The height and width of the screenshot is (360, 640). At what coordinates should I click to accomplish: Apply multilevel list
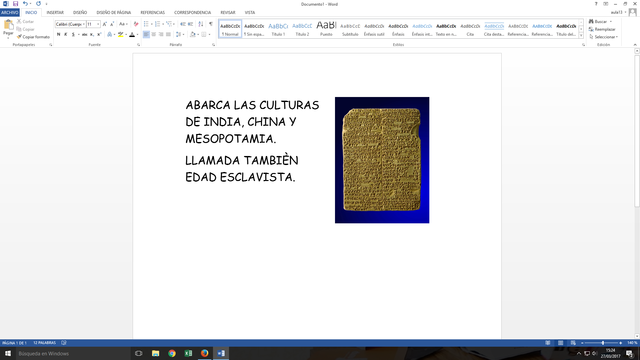click(169, 24)
